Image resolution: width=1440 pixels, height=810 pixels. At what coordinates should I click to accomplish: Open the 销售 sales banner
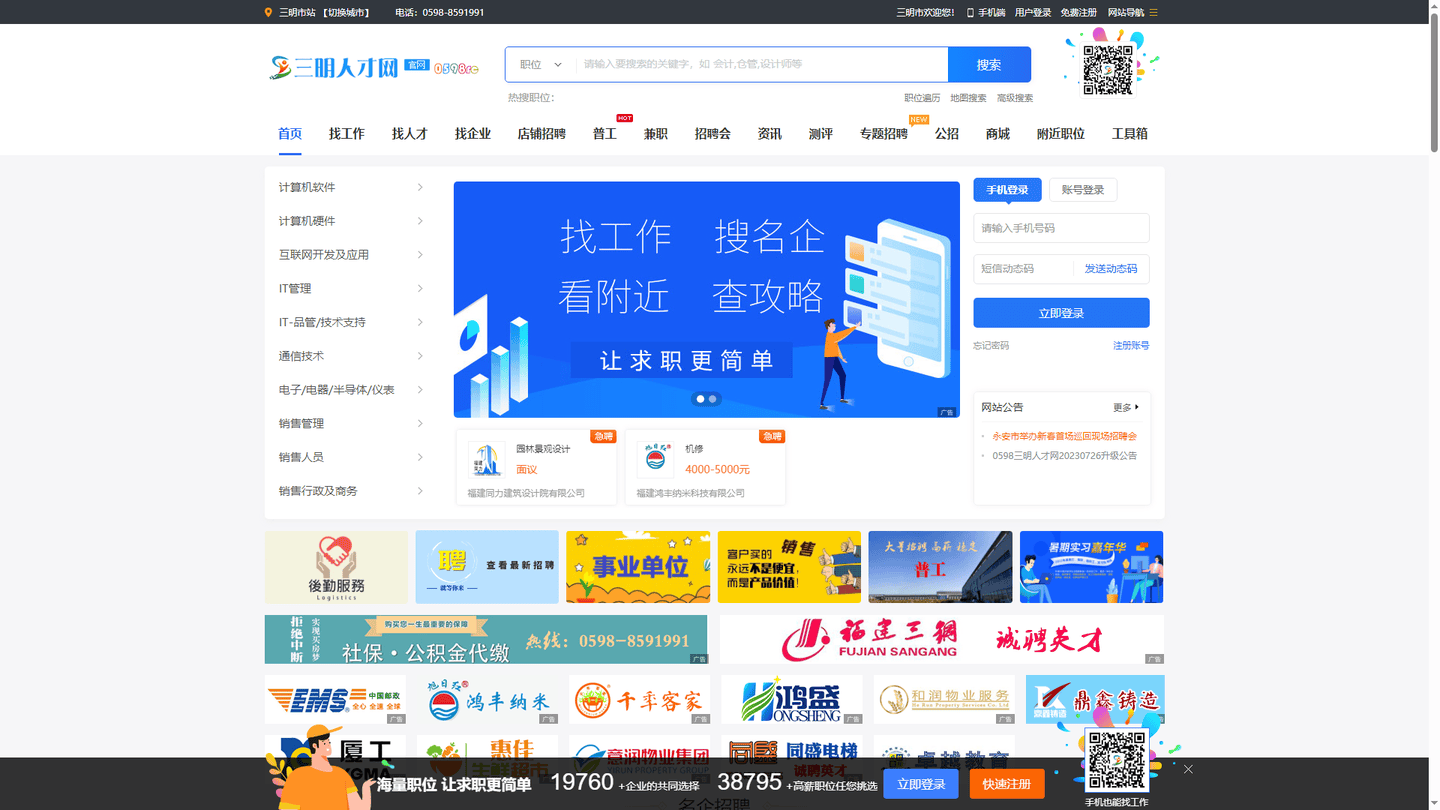[x=789, y=567]
